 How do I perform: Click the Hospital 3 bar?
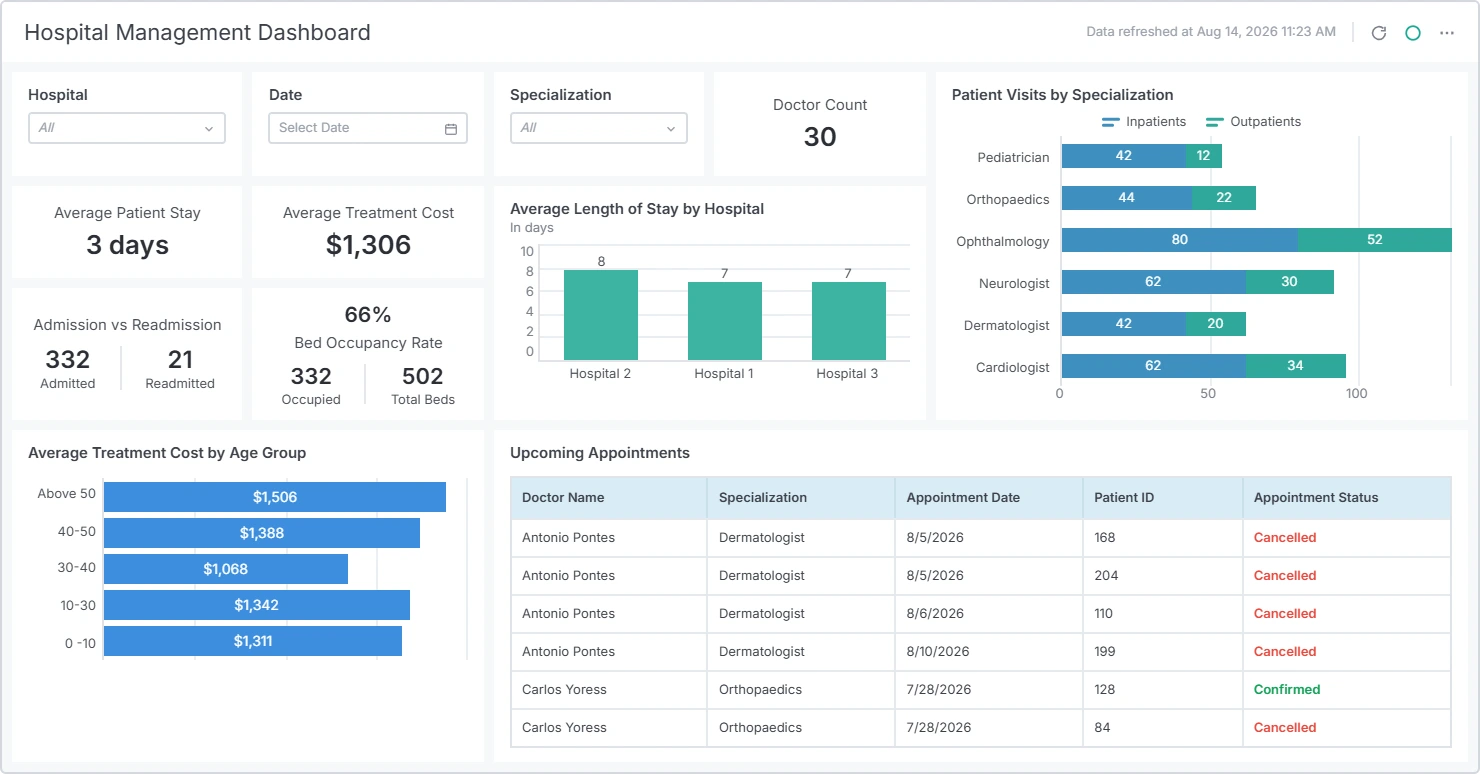click(849, 321)
